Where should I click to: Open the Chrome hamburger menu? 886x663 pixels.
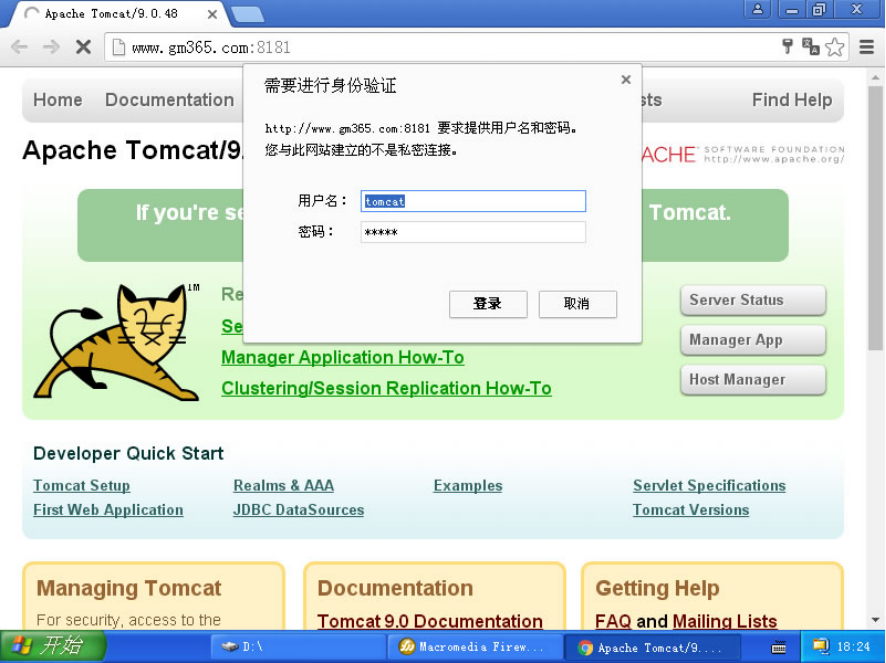[866, 47]
